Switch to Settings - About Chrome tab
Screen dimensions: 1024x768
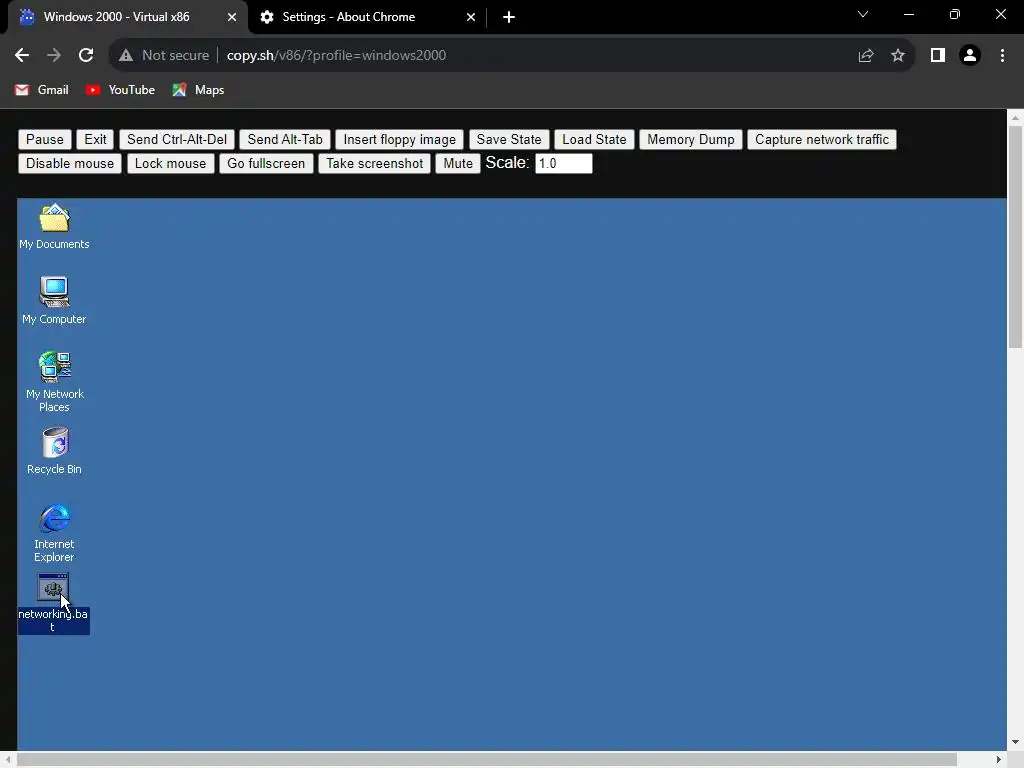coord(368,17)
